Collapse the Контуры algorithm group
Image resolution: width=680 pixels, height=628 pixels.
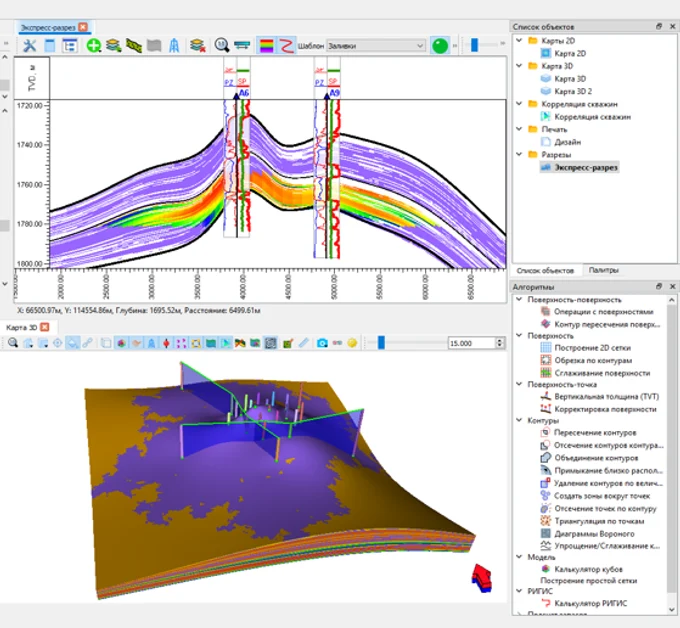[x=518, y=420]
